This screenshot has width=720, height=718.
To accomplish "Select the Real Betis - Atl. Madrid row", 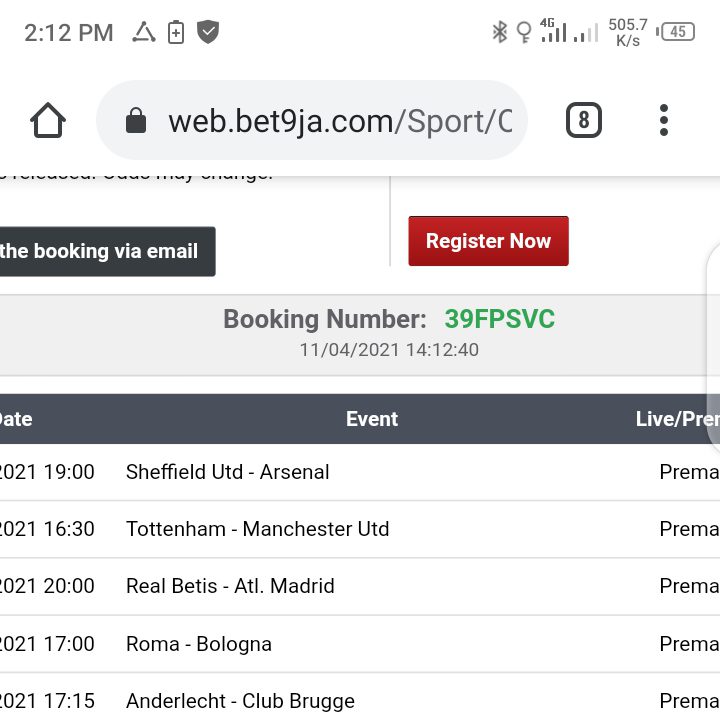I will (x=230, y=586).
